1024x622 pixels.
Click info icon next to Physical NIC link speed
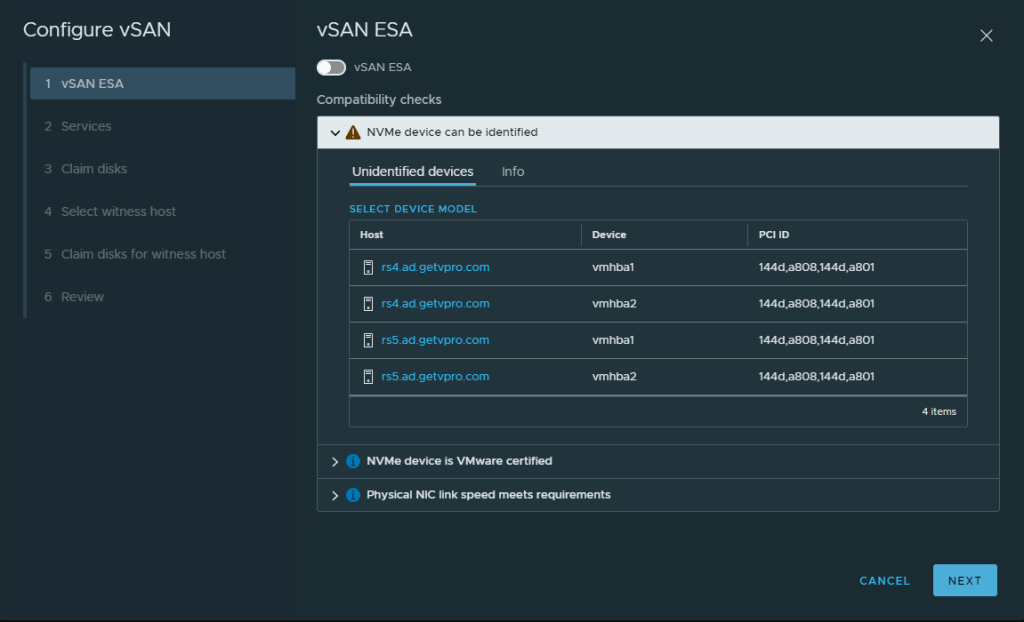point(353,495)
